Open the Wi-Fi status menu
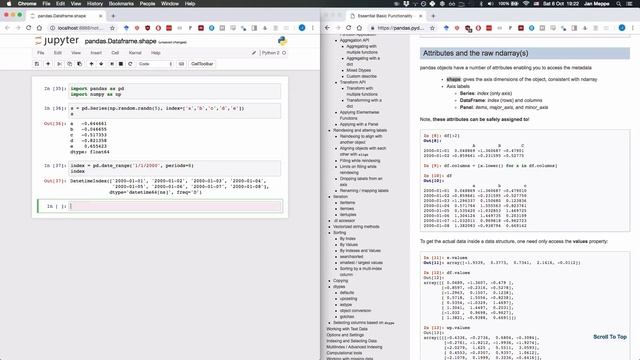The width and height of the screenshot is (640, 360). pos(526,4)
